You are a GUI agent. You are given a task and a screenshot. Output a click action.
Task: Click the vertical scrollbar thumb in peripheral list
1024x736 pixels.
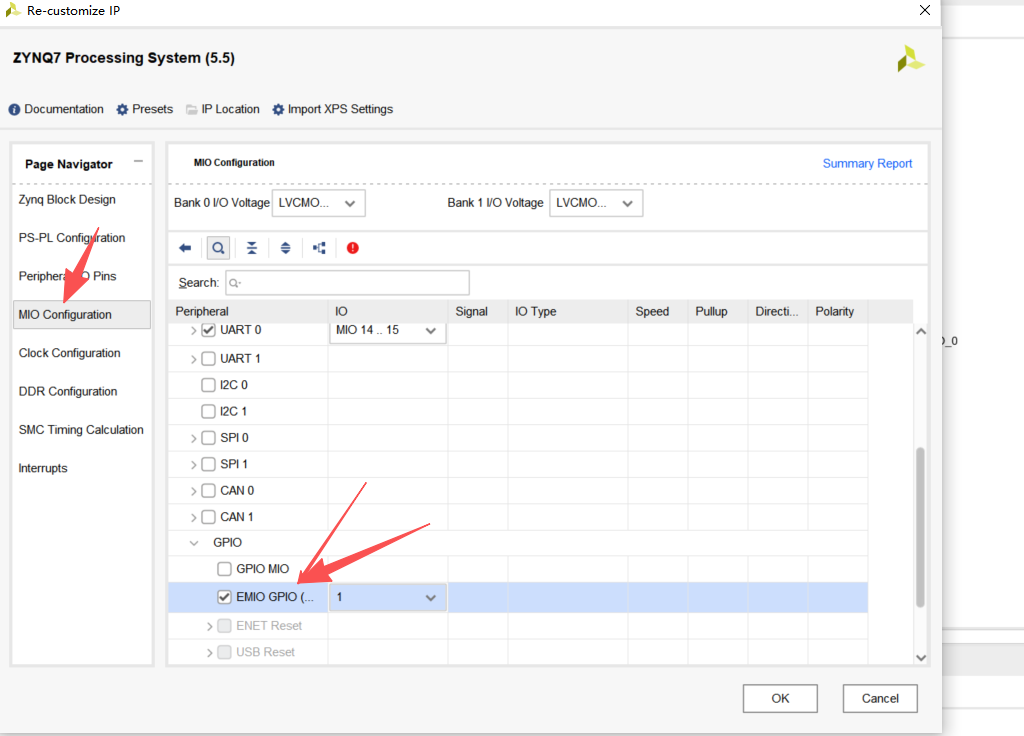920,528
